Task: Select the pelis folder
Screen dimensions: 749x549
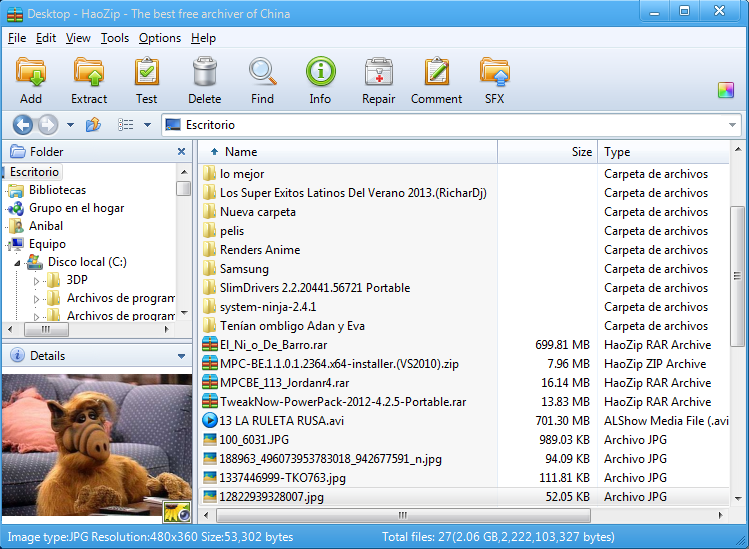Action: 232,231
